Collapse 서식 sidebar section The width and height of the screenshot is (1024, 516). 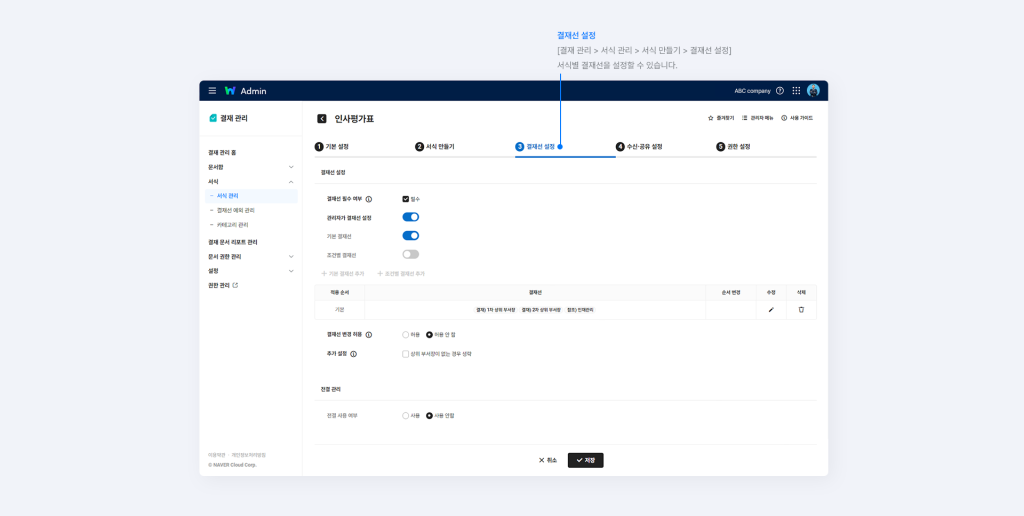[291, 182]
